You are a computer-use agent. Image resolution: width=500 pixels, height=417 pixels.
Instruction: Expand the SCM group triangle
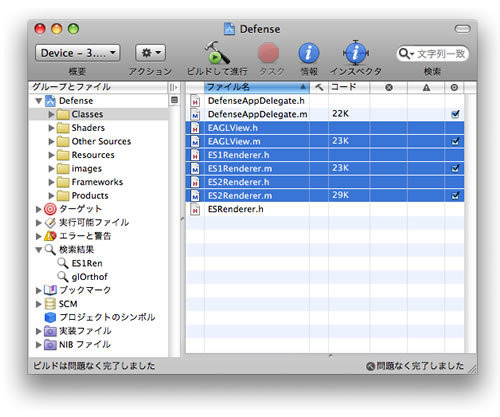click(39, 304)
